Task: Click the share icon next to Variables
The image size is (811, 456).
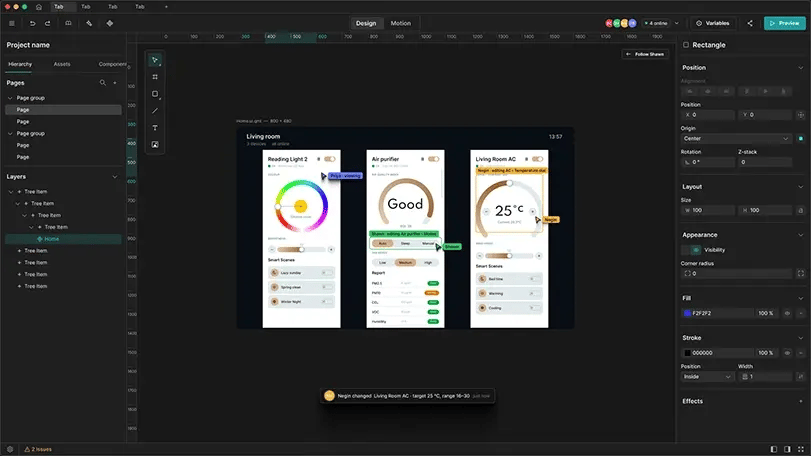Action: (750, 23)
